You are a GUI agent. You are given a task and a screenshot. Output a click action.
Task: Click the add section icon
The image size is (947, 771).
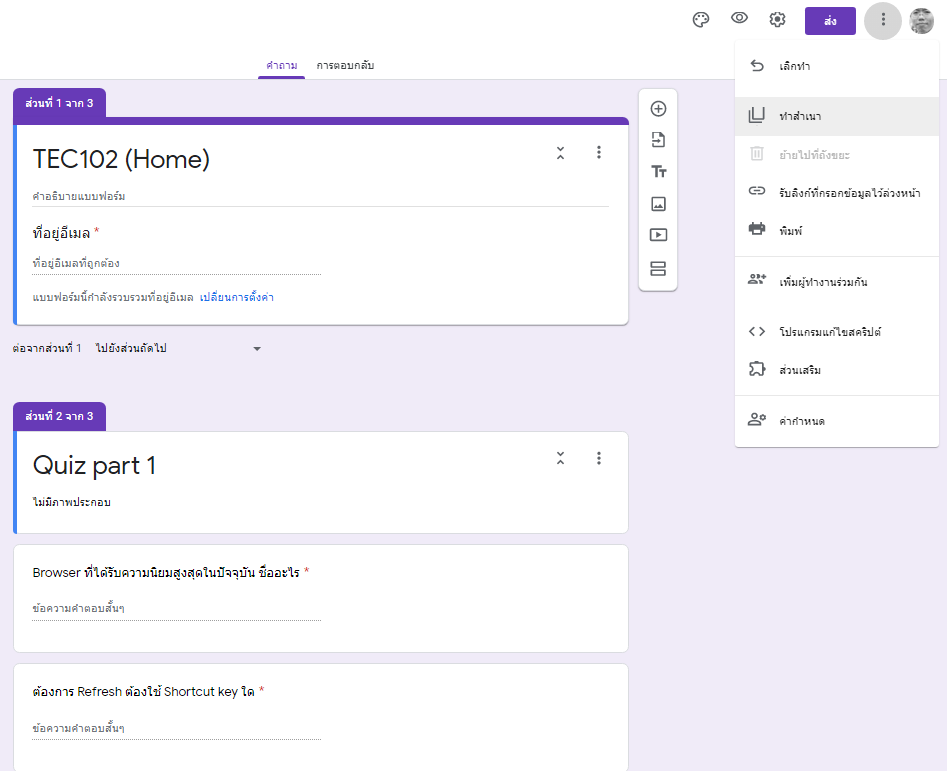coord(658,268)
